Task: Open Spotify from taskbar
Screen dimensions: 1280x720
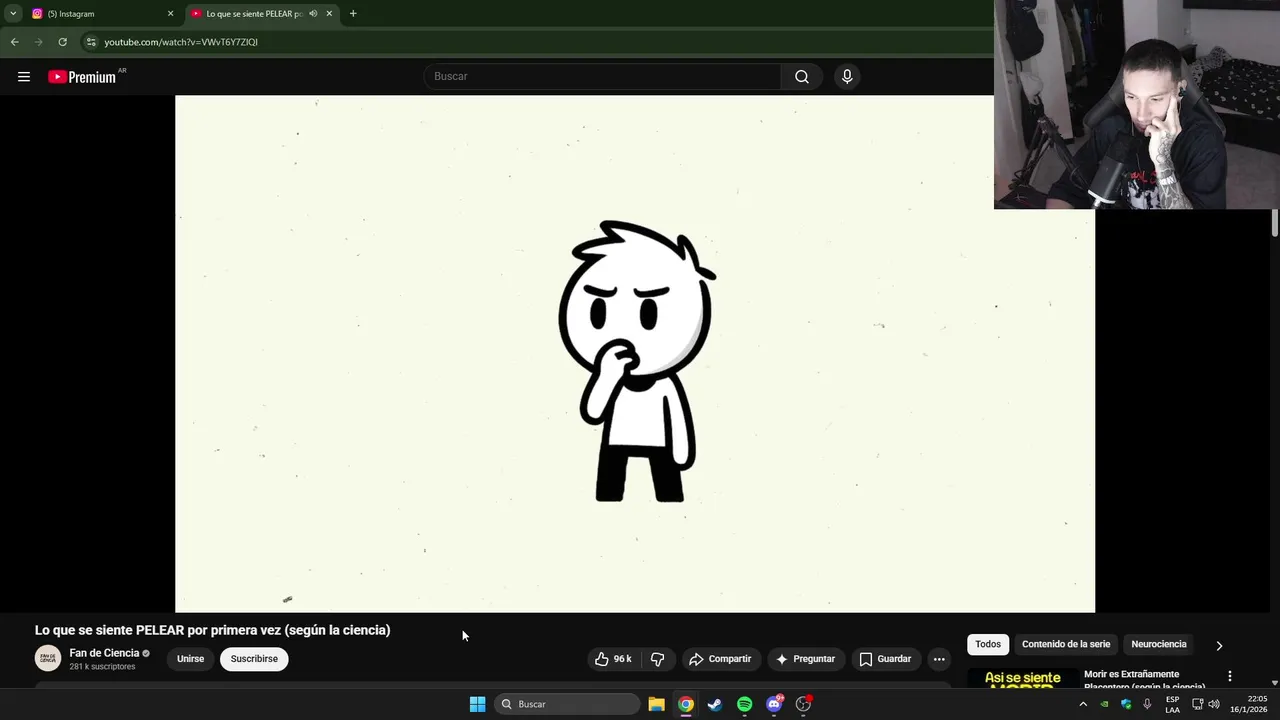Action: [x=744, y=704]
